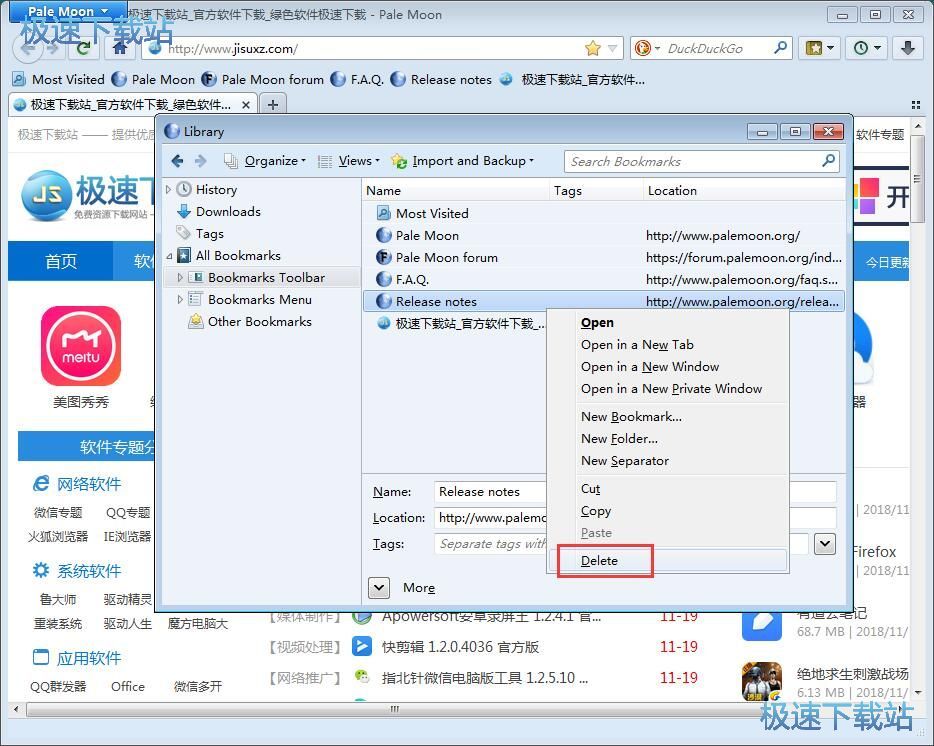Close the 极速下载站 browser tab

click(245, 105)
